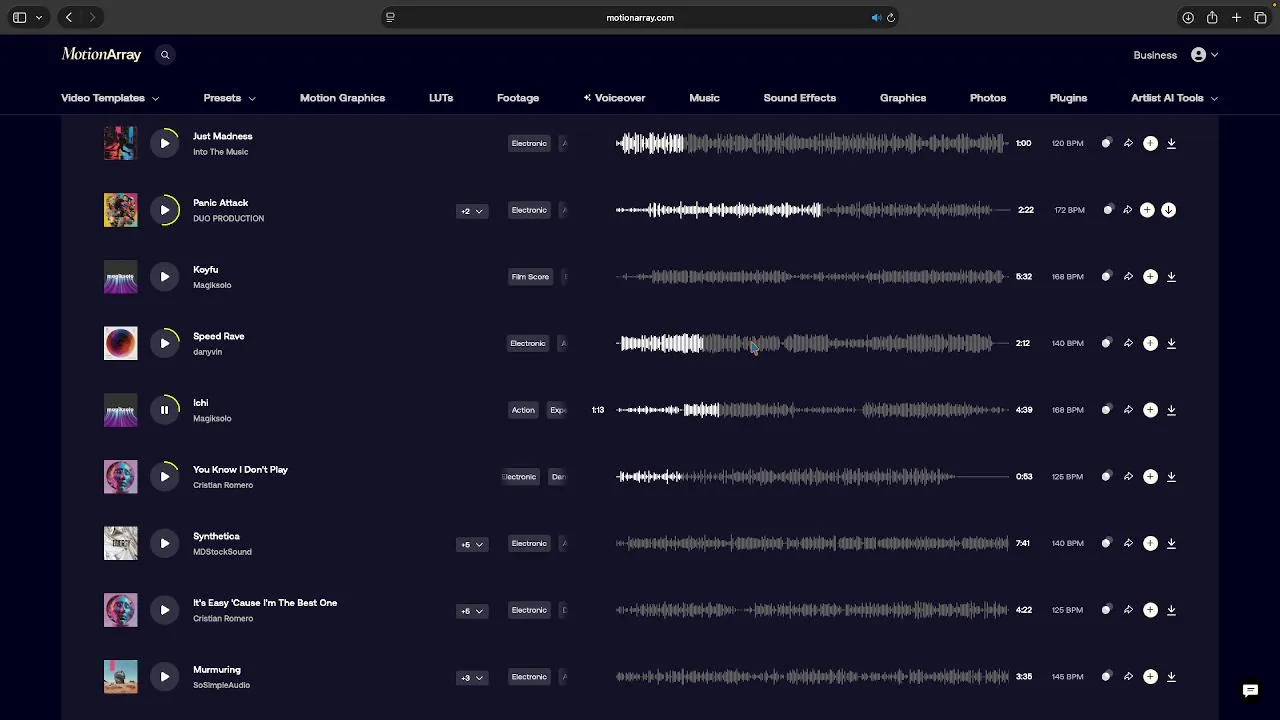The image size is (1280, 720).
Task: Open artist DUO PRODUCTION's page
Action: tap(228, 218)
